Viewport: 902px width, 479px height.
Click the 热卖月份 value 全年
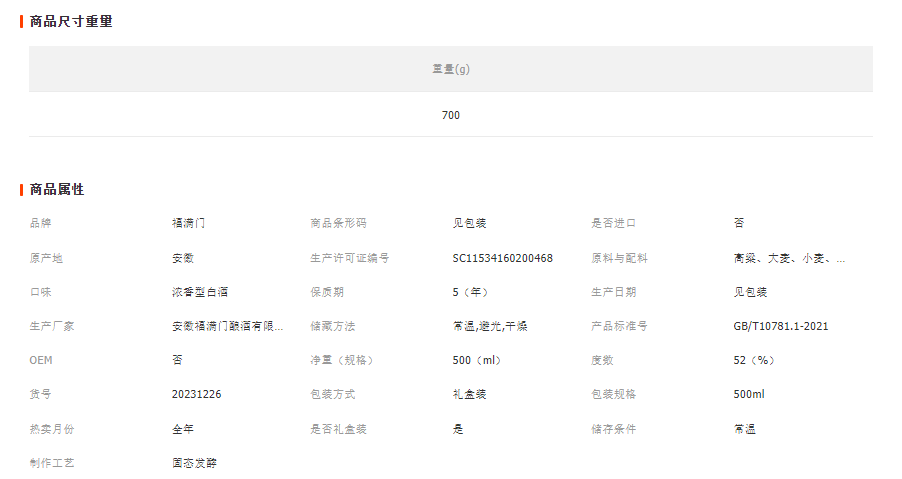click(182, 429)
